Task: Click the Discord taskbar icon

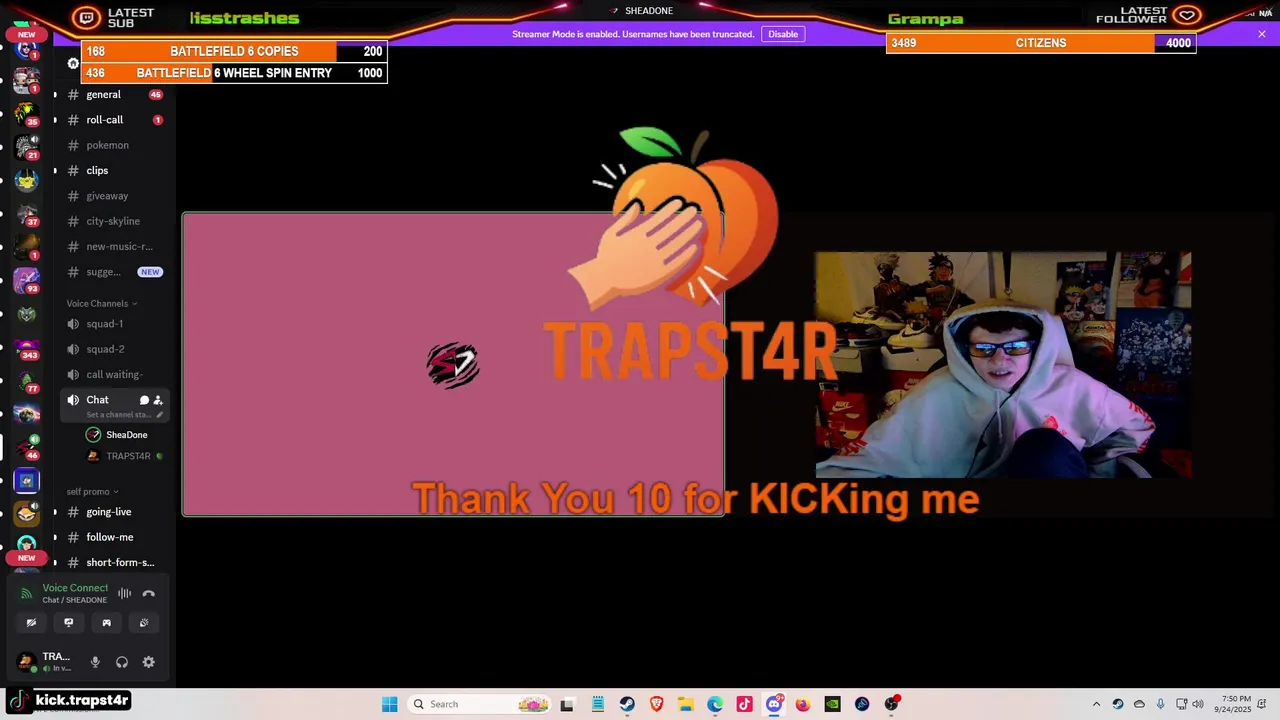Action: (773, 704)
